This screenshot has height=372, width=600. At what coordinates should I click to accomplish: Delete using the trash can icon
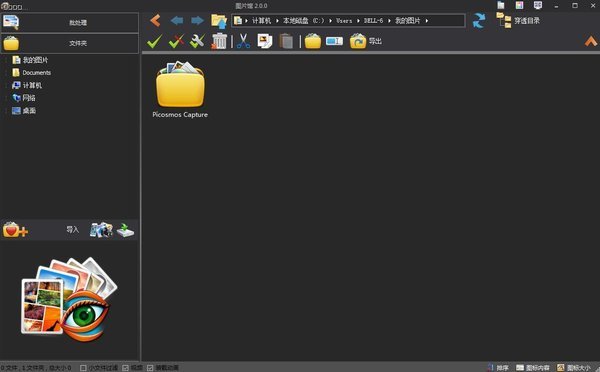pyautogui.click(x=219, y=41)
